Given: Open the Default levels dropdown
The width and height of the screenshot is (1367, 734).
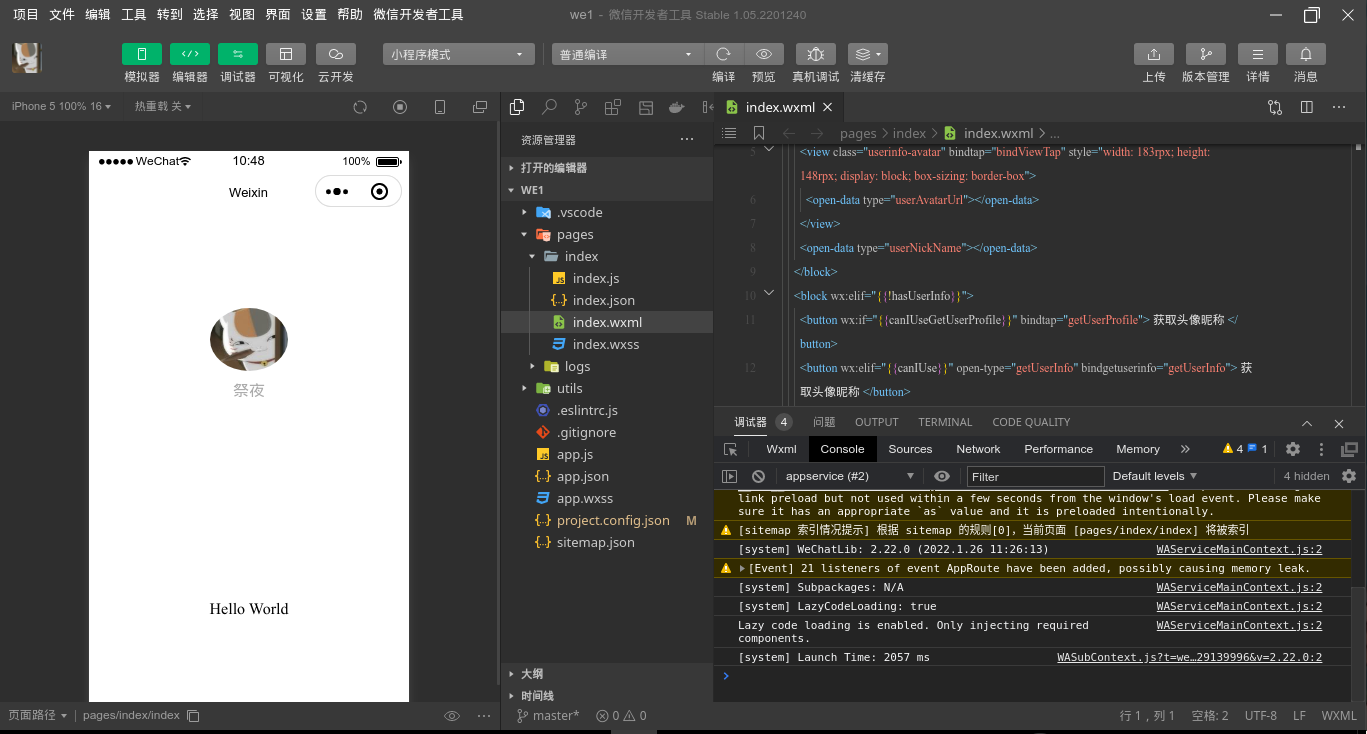Looking at the screenshot, I should pos(1155,476).
